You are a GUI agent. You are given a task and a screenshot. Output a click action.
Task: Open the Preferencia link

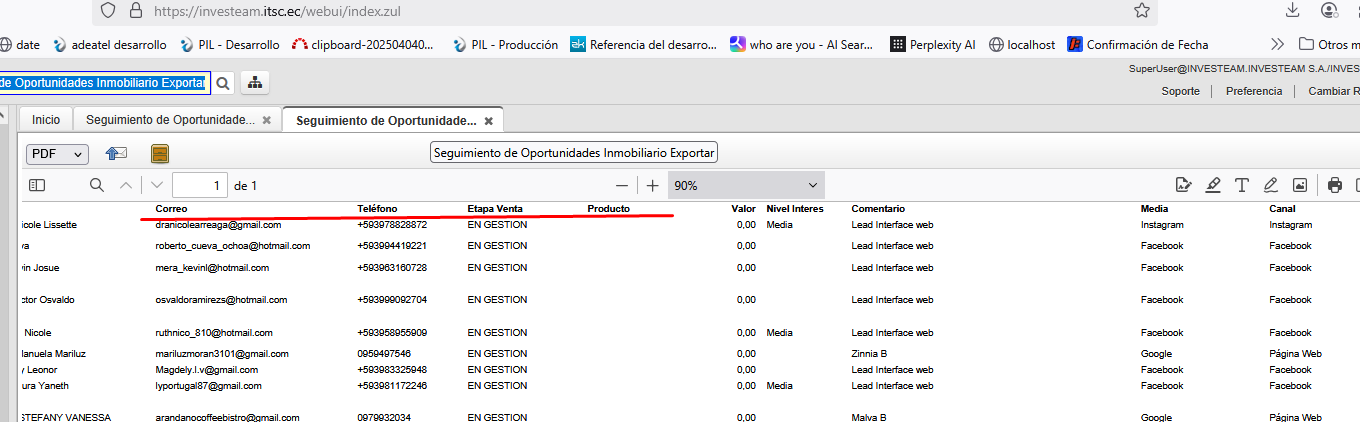coord(1253,91)
